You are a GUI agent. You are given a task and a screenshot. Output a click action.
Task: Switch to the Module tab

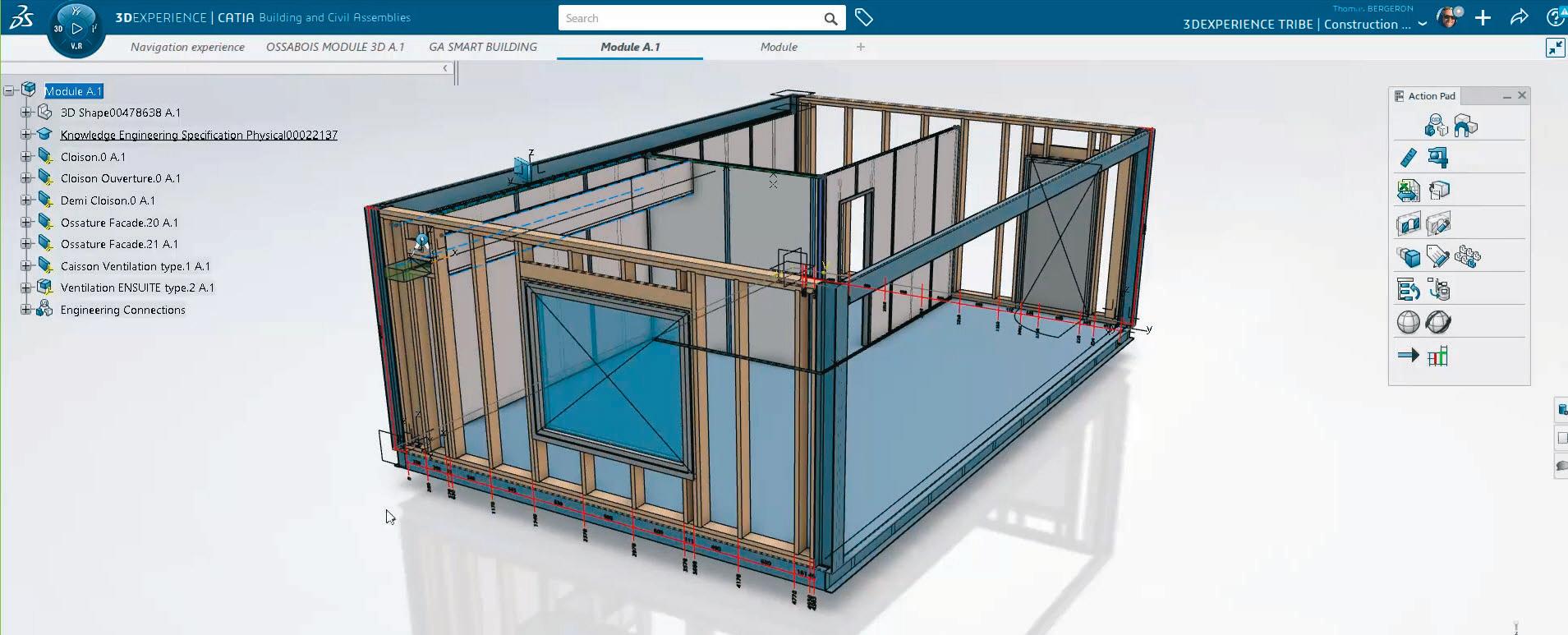(779, 47)
